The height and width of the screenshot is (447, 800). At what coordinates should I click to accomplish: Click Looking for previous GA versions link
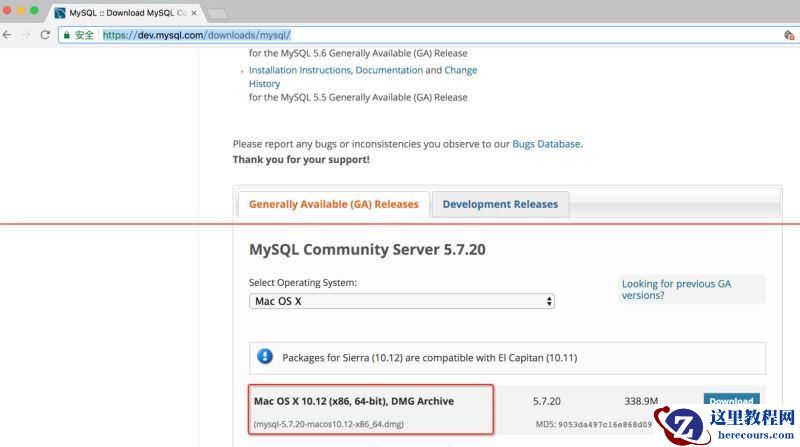tap(676, 290)
